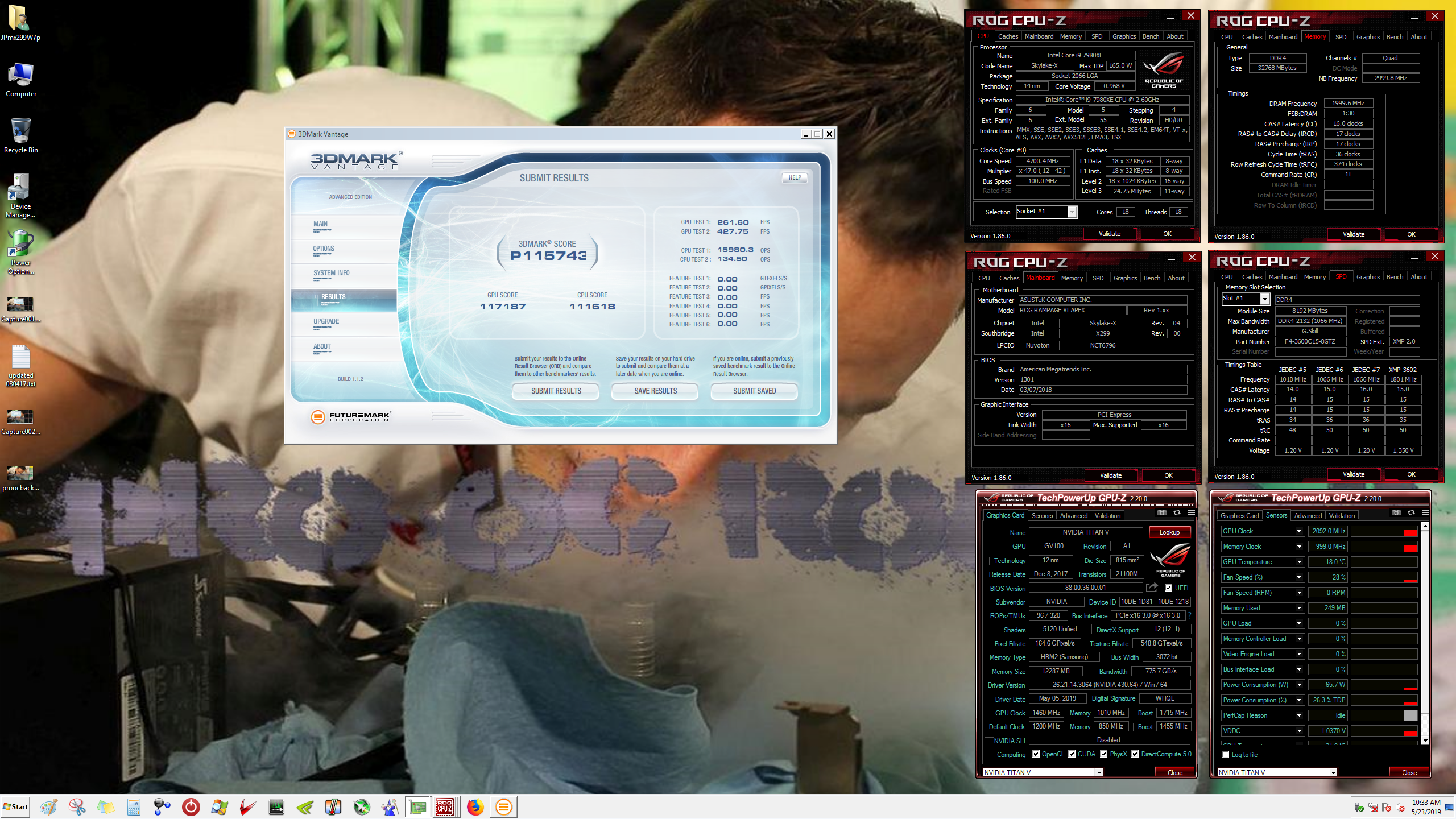1456x819 pixels.
Task: Click the SUBMIT RESULTS button
Action: [x=556, y=391]
